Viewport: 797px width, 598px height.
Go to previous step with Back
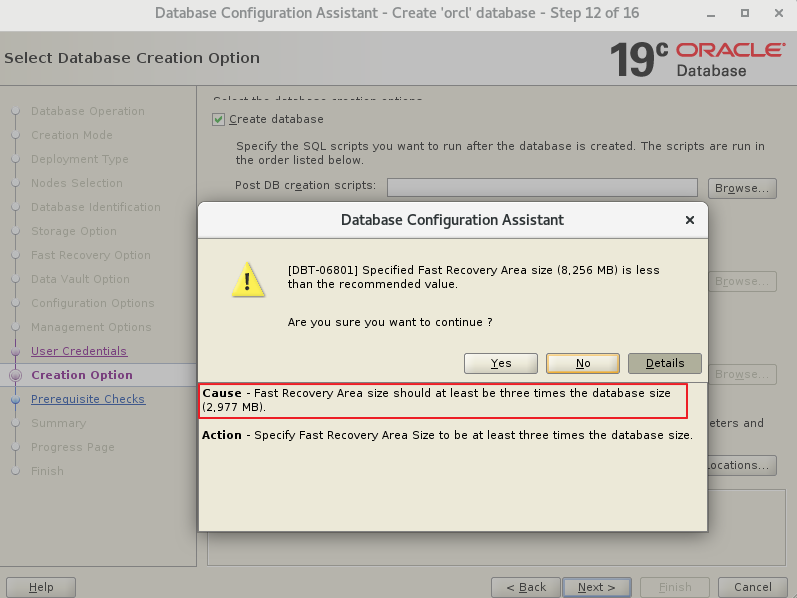(526, 587)
